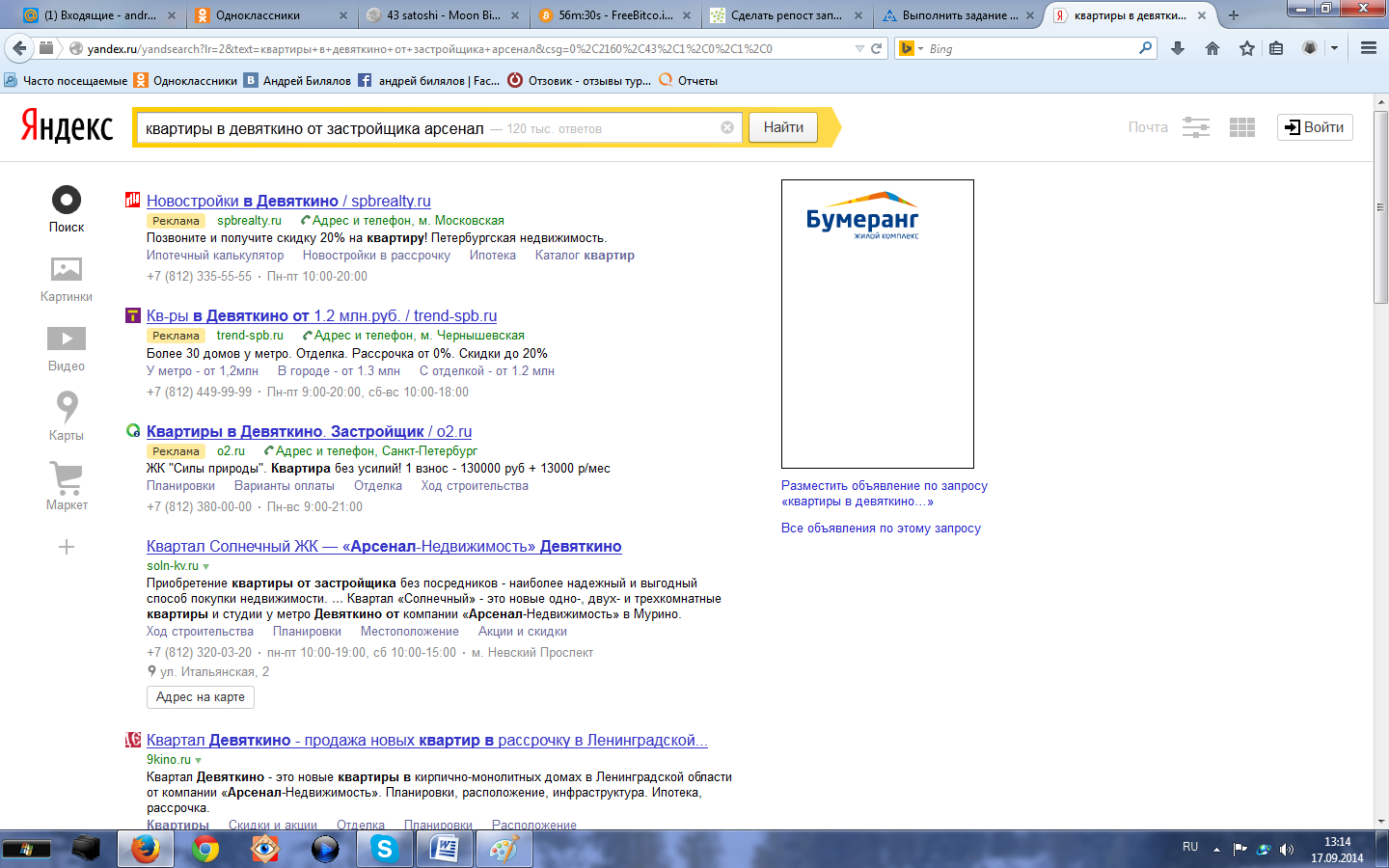Go to the browser home page
1389x868 pixels.
(1212, 48)
